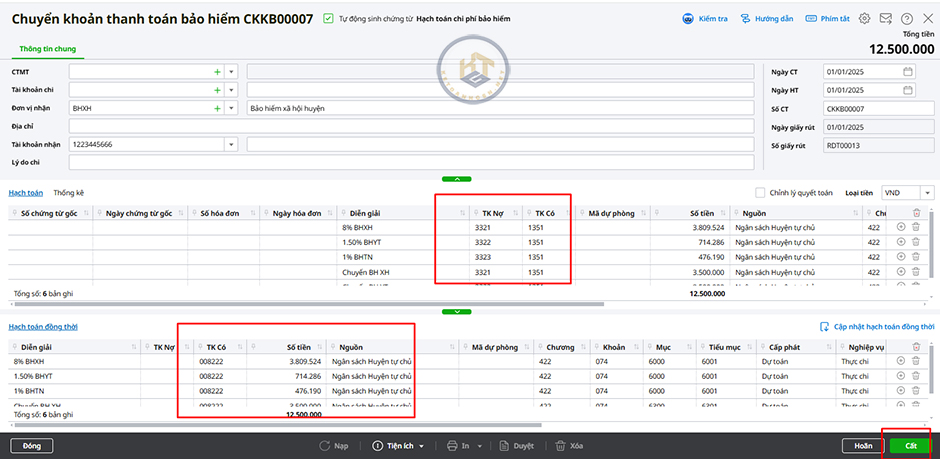
Task: Open the help question mark icon
Action: (x=907, y=18)
